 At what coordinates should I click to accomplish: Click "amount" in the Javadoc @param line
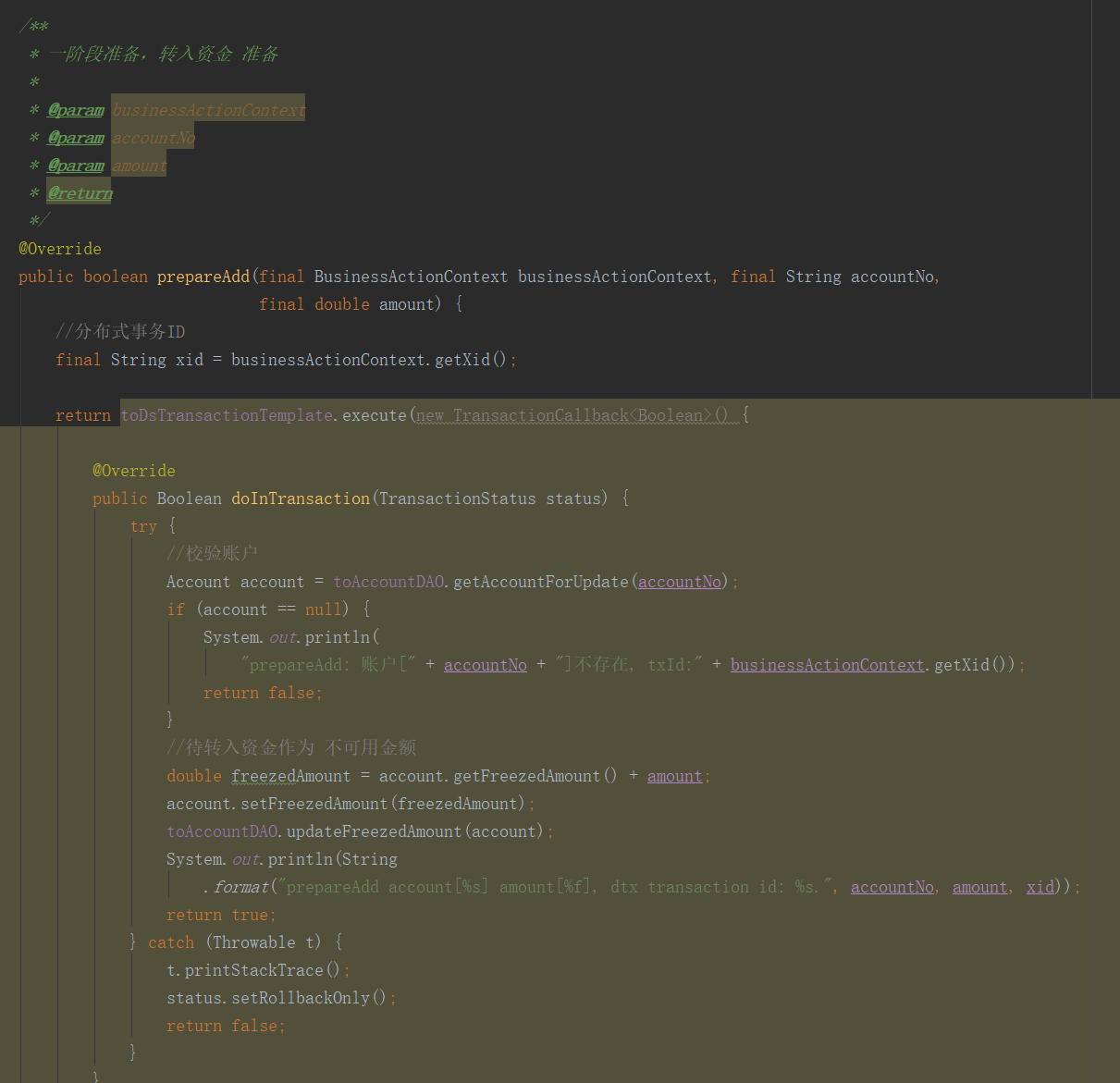140,166
